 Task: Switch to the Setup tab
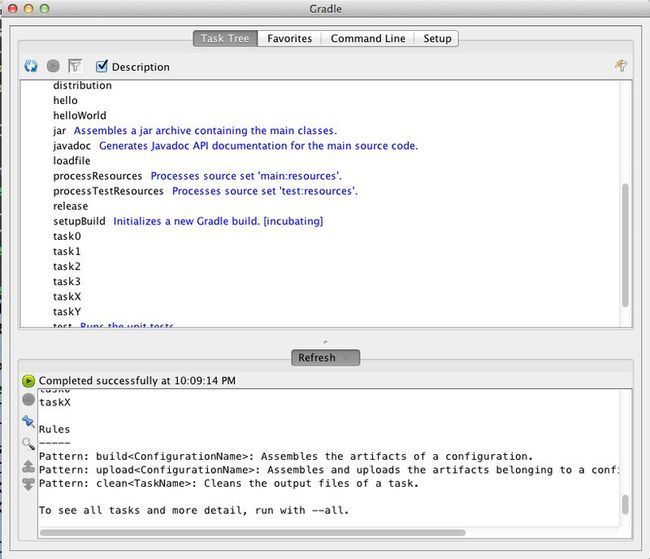click(x=437, y=39)
